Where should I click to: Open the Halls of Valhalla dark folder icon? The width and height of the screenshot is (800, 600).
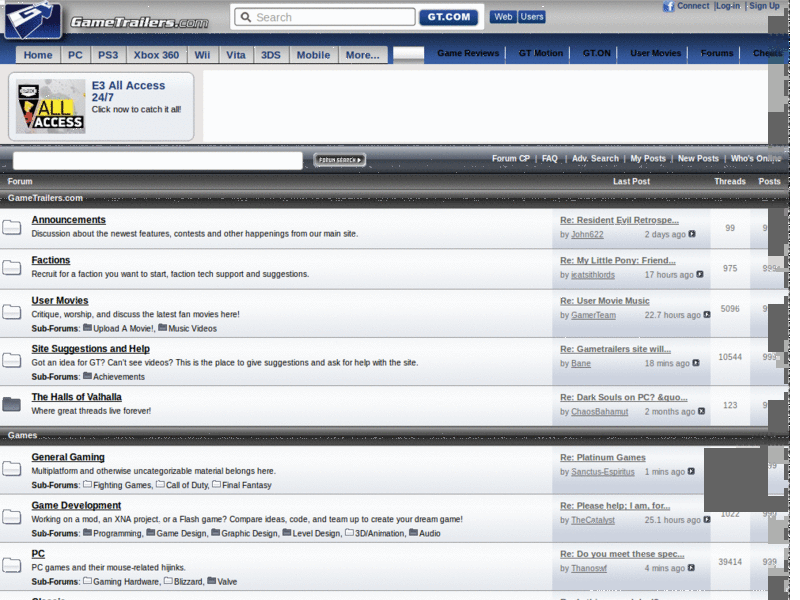[x=11, y=404]
